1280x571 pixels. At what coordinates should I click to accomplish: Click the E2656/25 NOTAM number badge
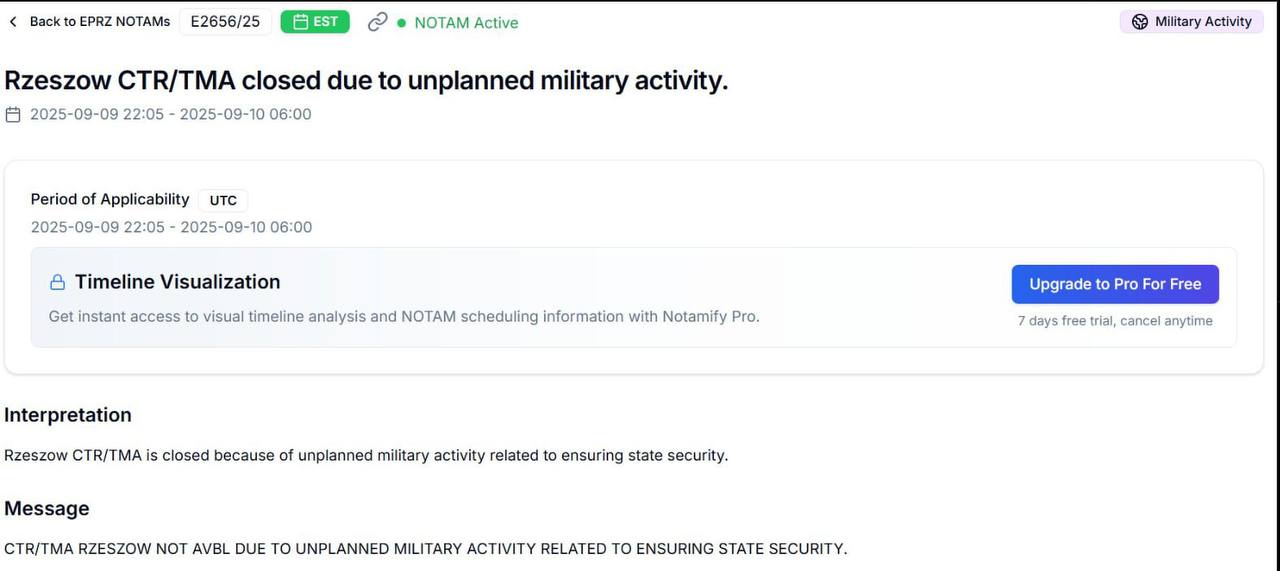coord(225,22)
